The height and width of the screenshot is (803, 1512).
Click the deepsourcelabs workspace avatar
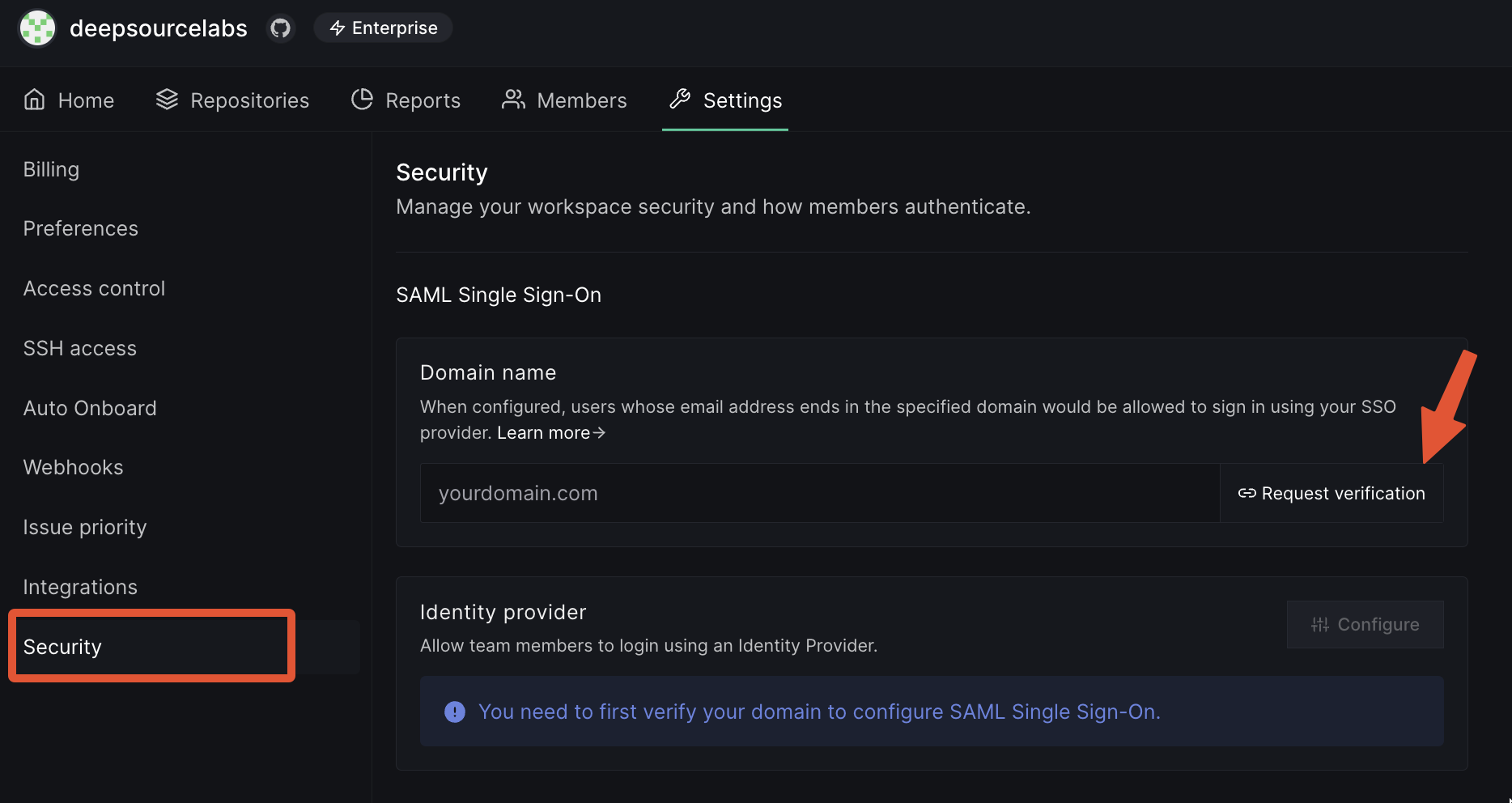pyautogui.click(x=37, y=28)
